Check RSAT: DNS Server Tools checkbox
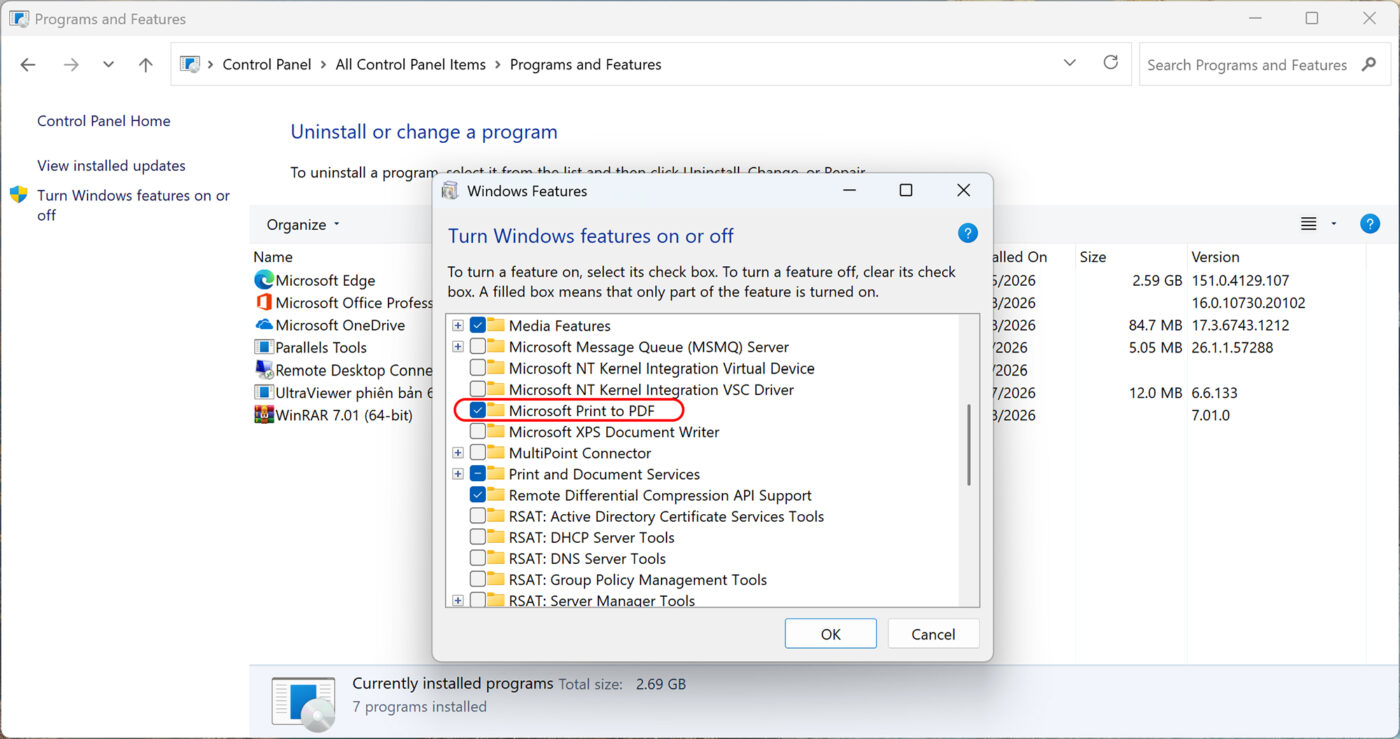 click(x=478, y=558)
